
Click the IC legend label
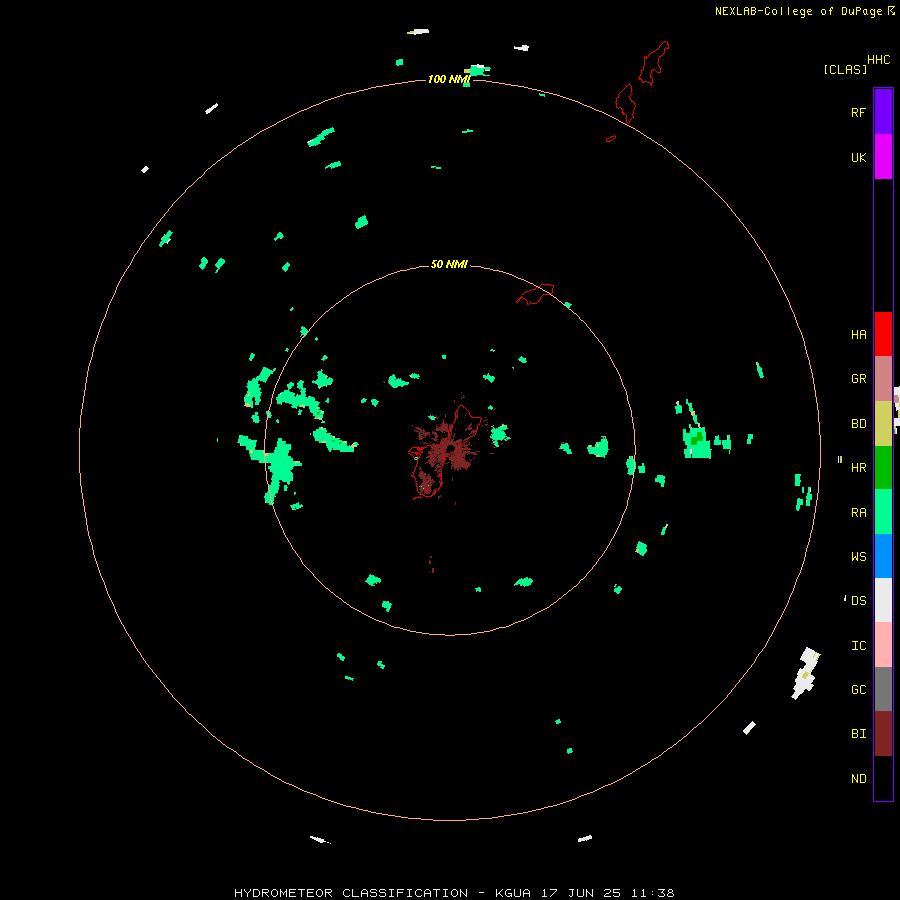(x=858, y=646)
